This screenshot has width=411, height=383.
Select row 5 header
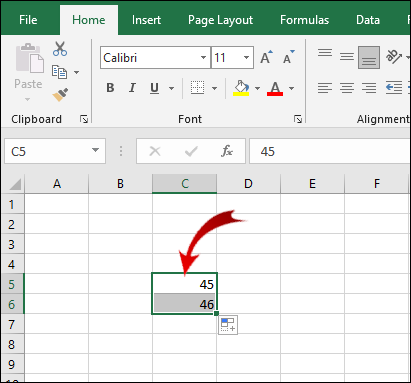pyautogui.click(x=13, y=284)
